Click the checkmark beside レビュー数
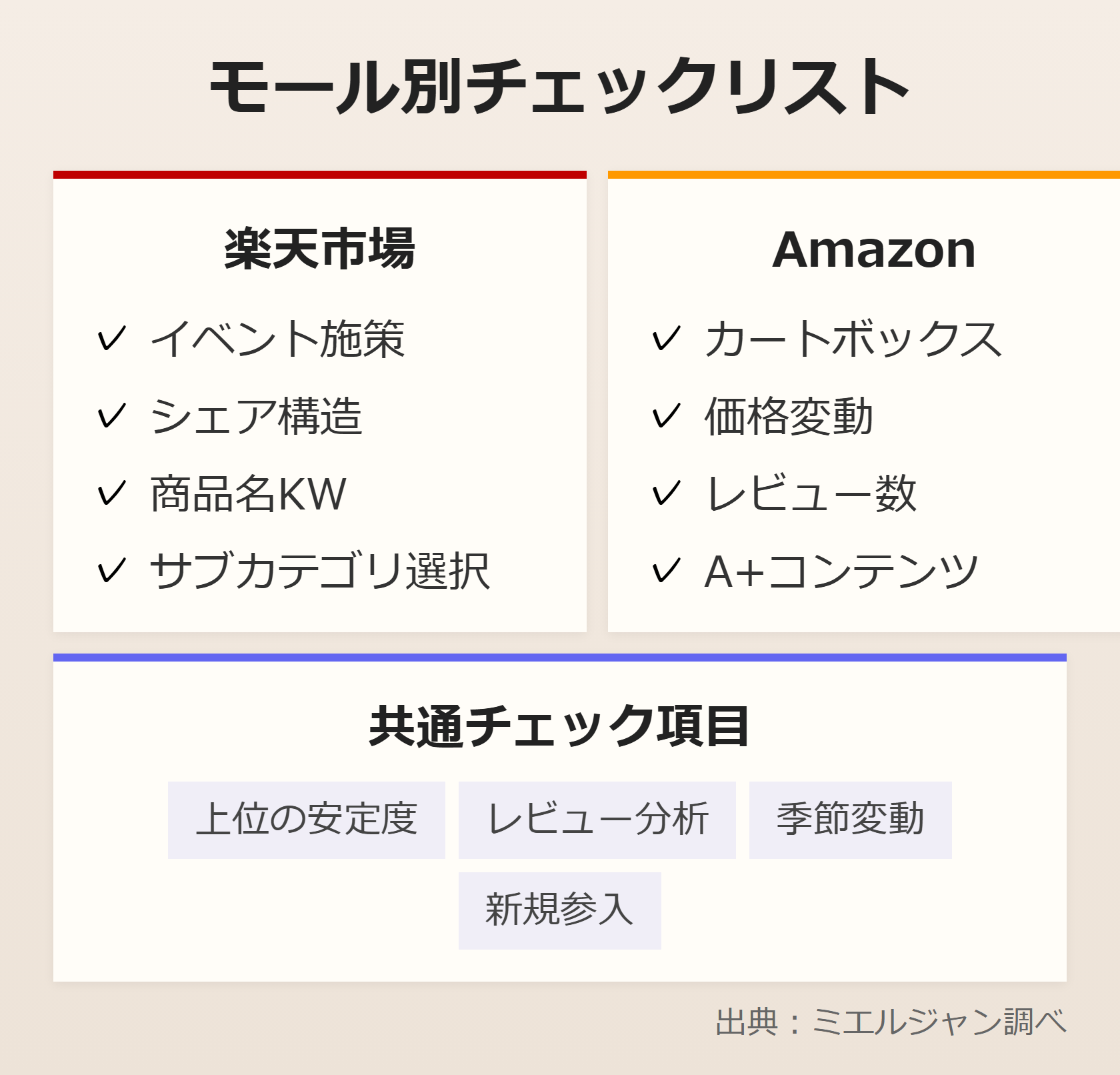This screenshot has height=1075, width=1120. 665,493
